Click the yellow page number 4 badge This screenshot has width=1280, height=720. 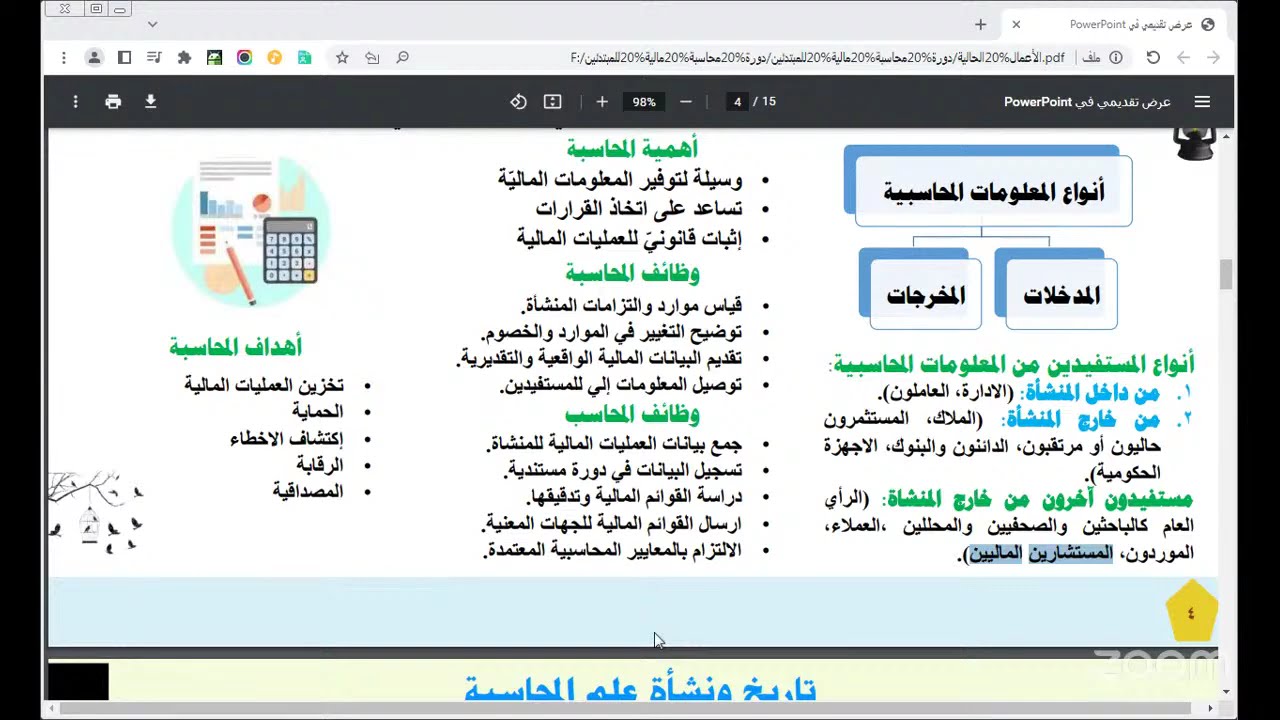point(1191,612)
